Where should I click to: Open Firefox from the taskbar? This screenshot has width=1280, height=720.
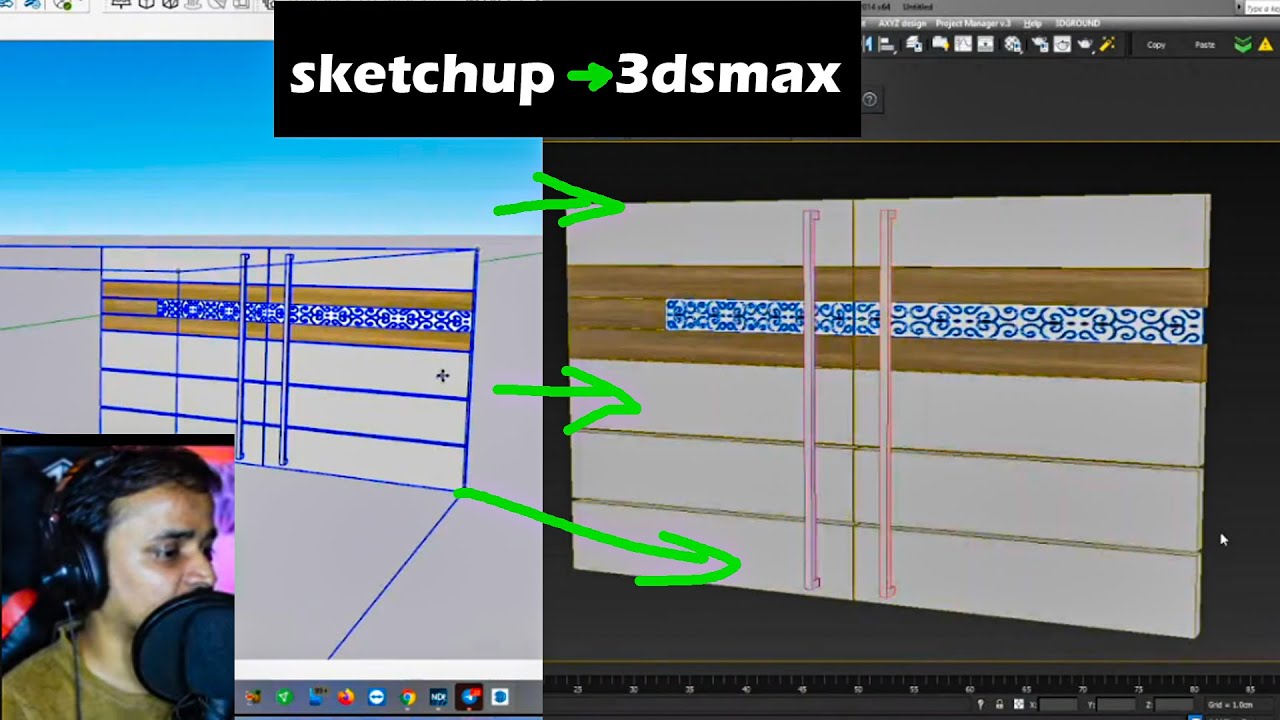coord(346,697)
